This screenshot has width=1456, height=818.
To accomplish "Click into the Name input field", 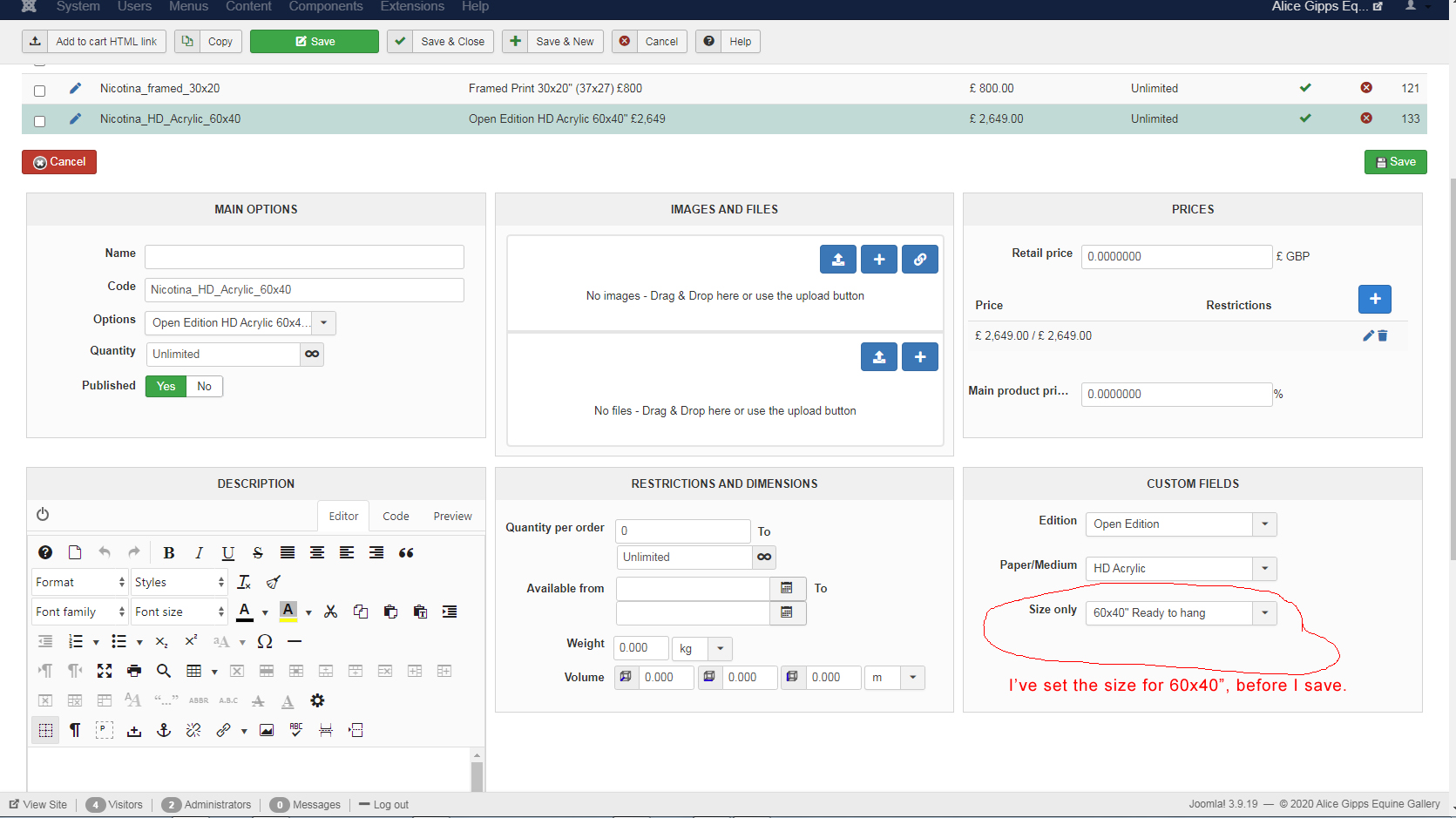I will (304, 257).
